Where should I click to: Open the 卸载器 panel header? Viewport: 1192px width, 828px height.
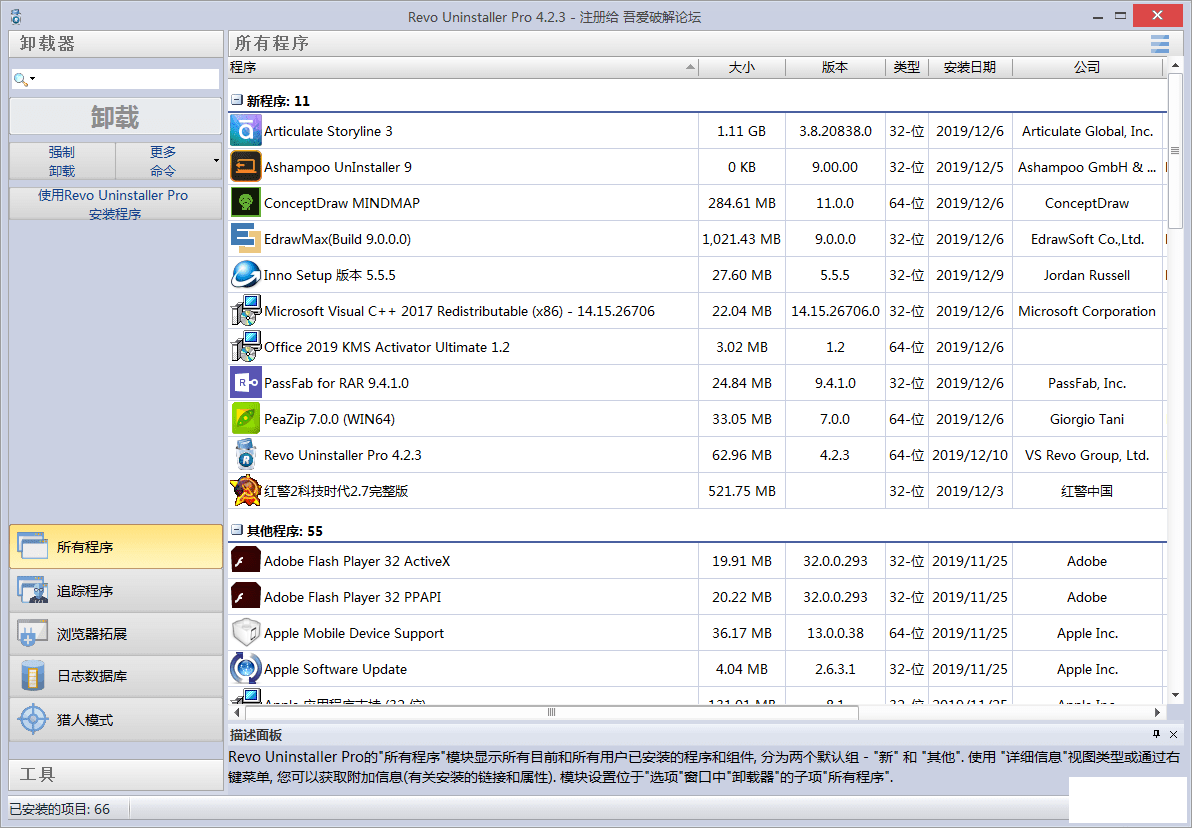(x=116, y=44)
